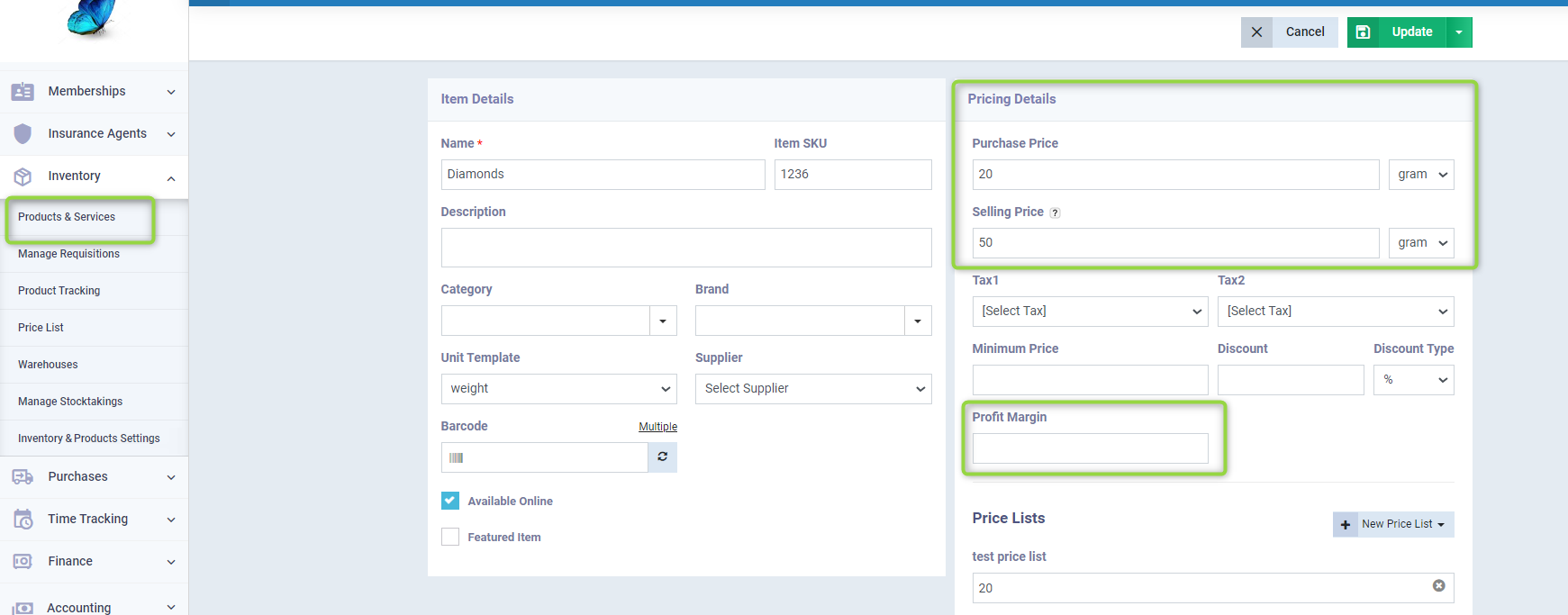Click the Cancel button
This screenshot has height=615, width=1568.
point(1289,32)
